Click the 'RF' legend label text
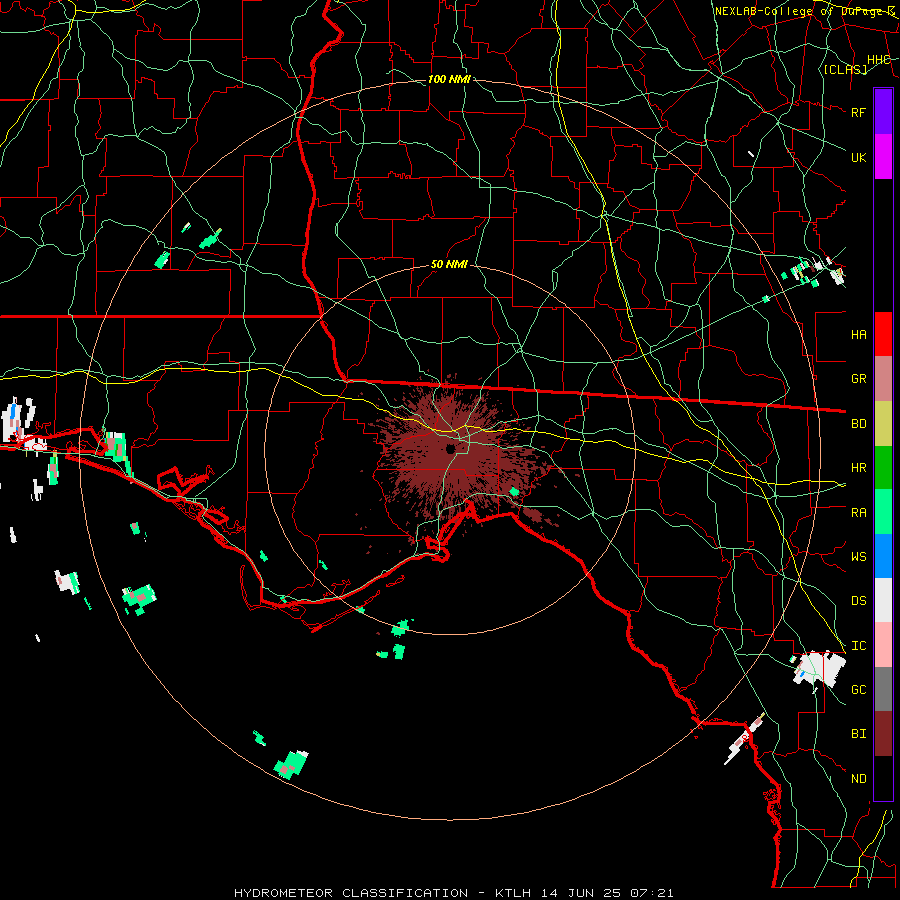 tap(858, 112)
